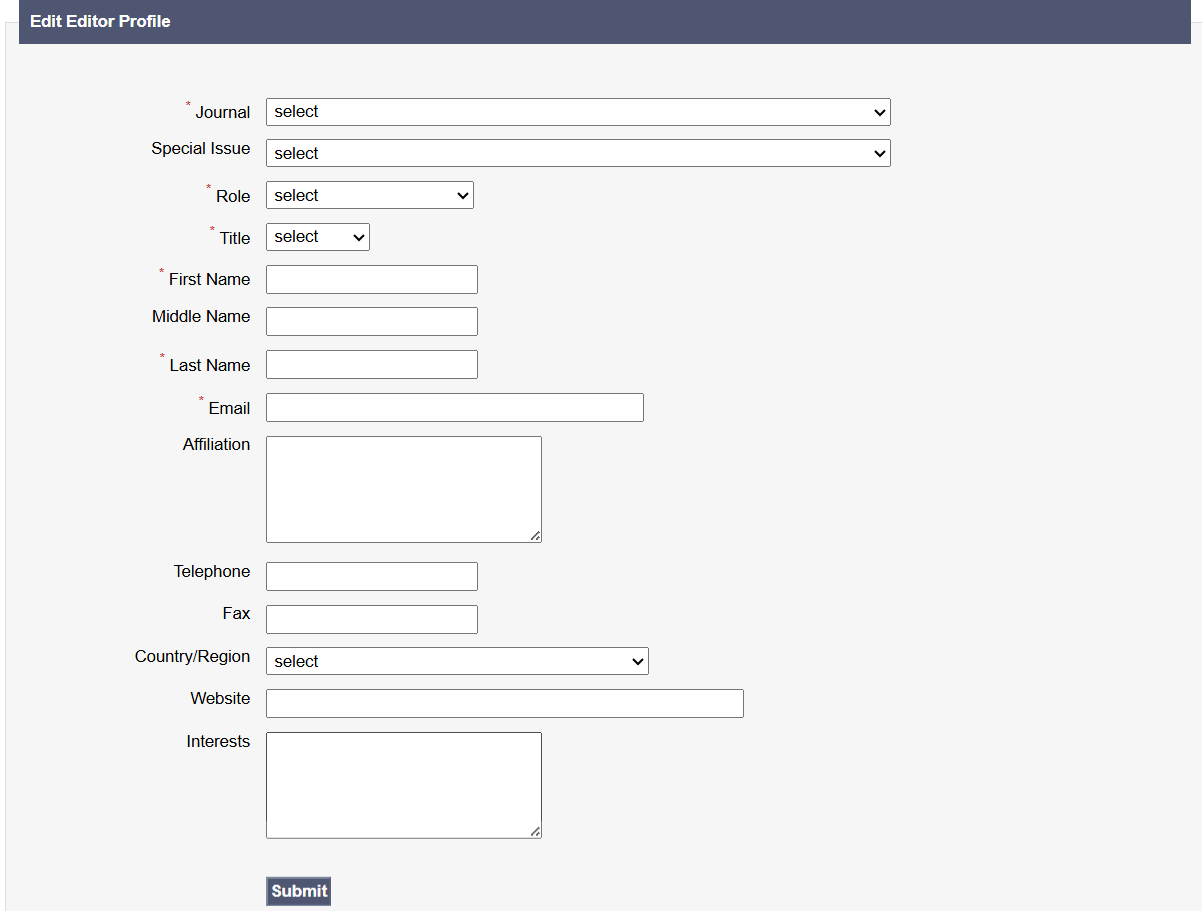Click into the Last Name field

(371, 365)
